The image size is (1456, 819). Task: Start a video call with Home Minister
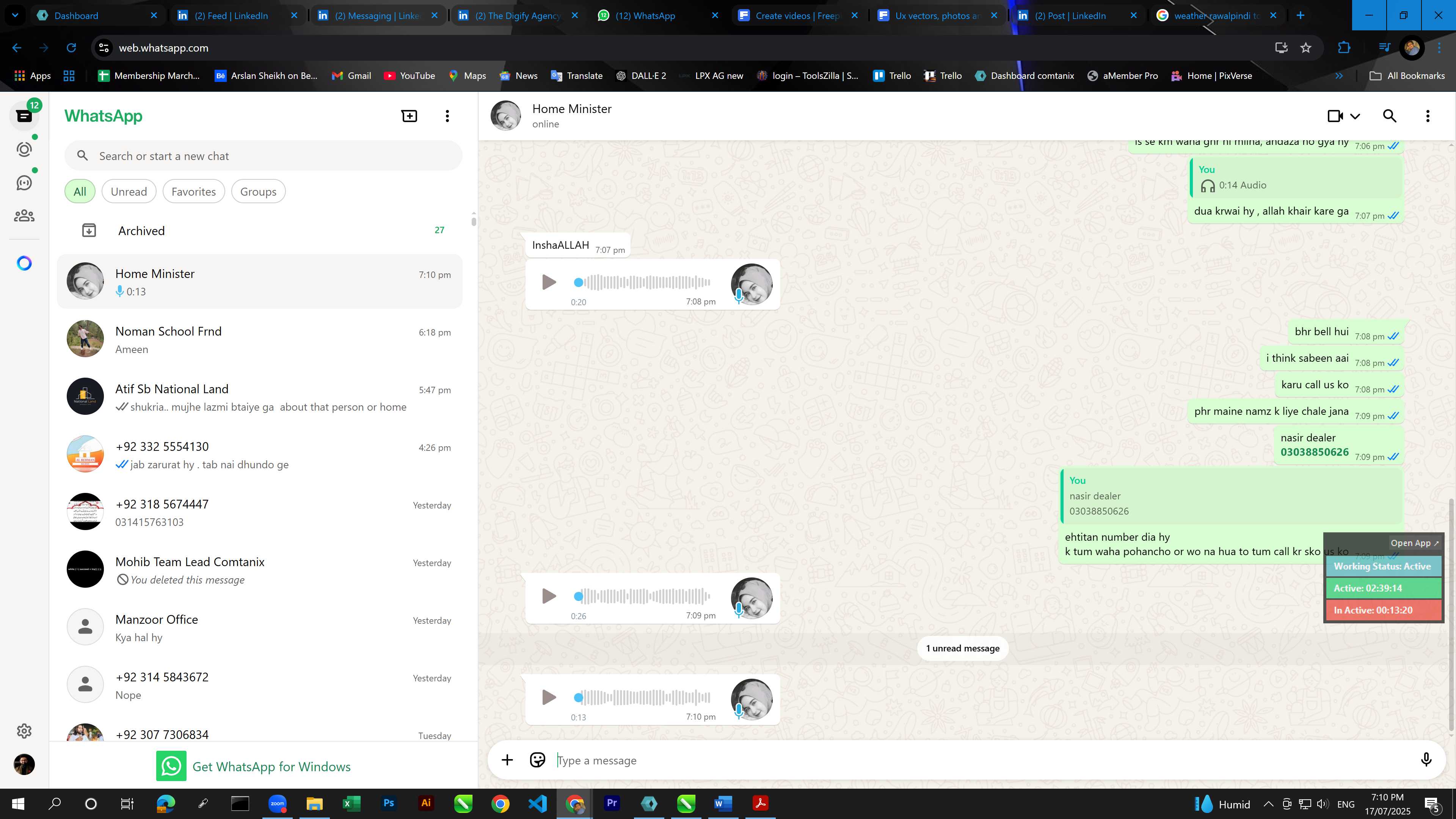tap(1335, 116)
